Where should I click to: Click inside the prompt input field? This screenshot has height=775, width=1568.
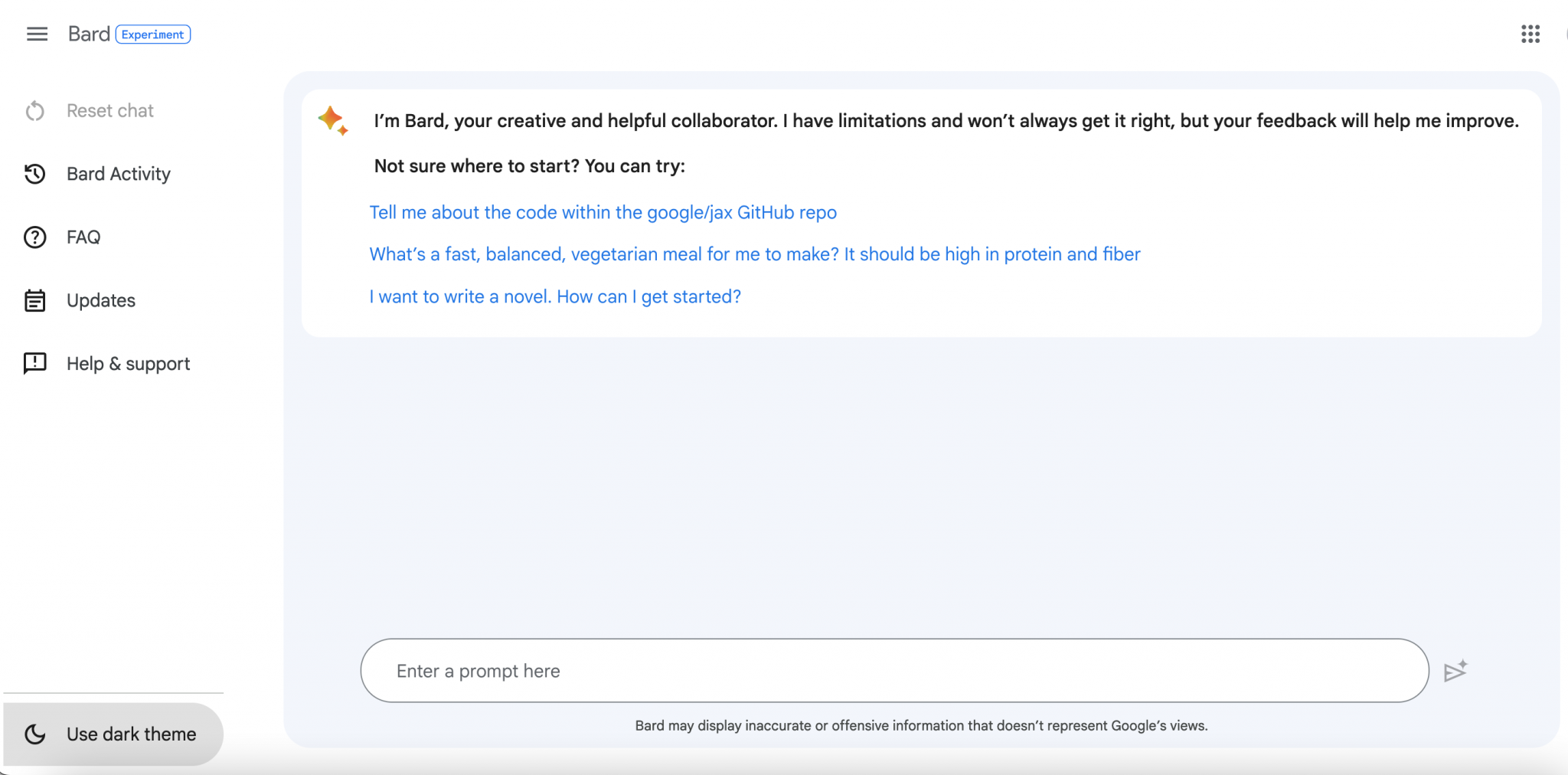coord(842,670)
